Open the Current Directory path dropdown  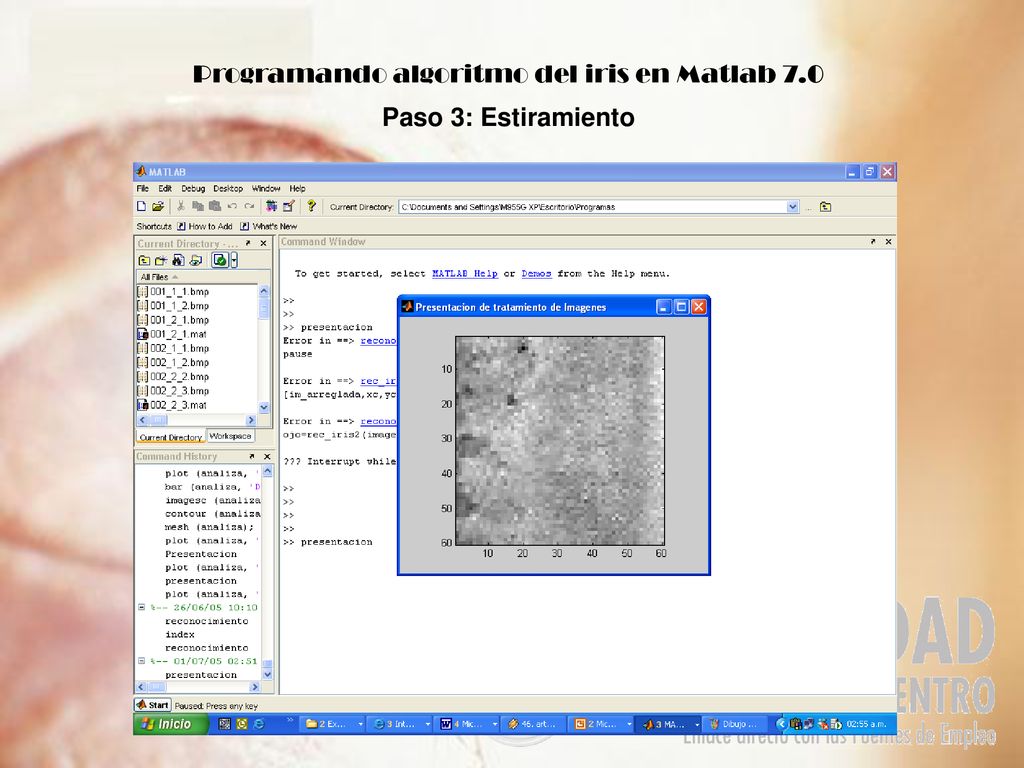793,207
